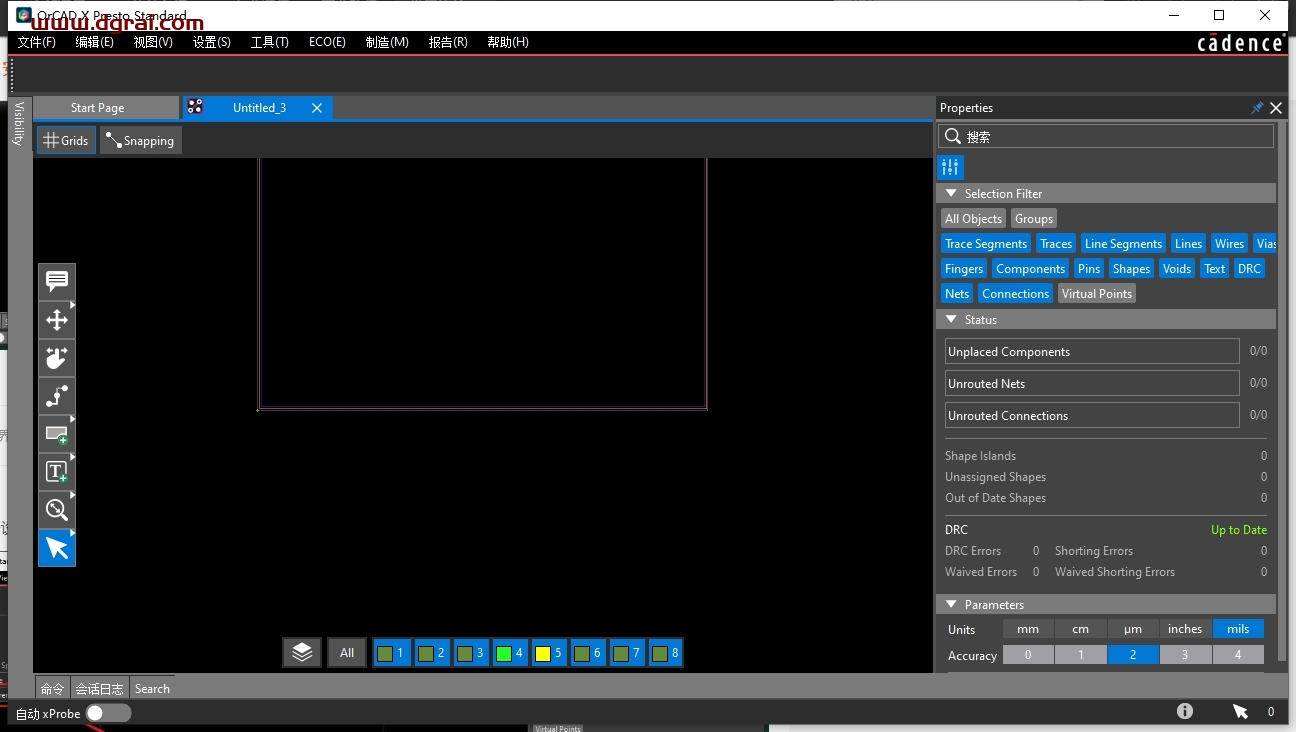Click the All Objects button
The image size is (1296, 732).
click(x=973, y=219)
